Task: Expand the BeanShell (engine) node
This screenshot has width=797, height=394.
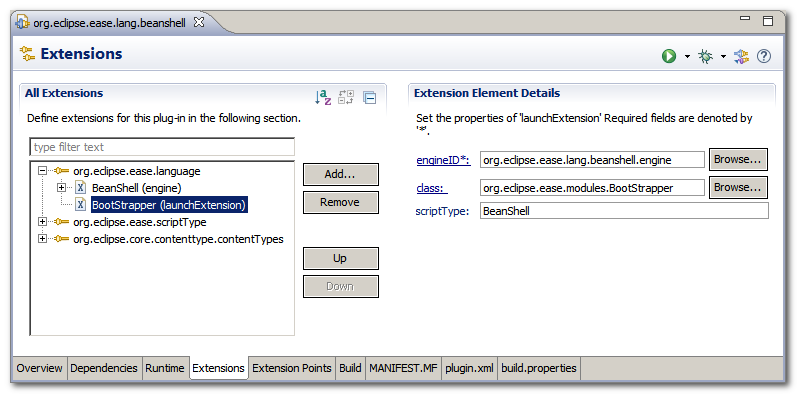Action: point(62,188)
